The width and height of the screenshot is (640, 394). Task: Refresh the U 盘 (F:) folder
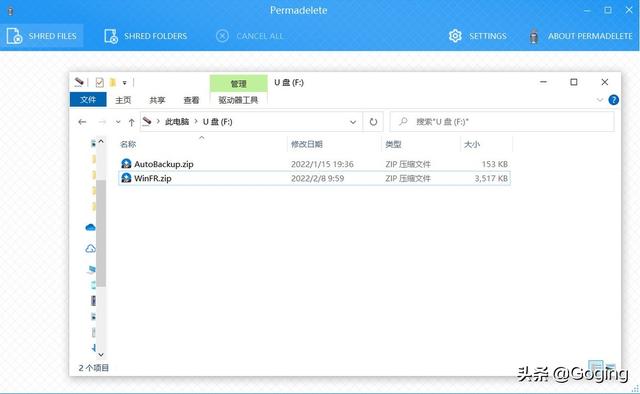point(373,122)
